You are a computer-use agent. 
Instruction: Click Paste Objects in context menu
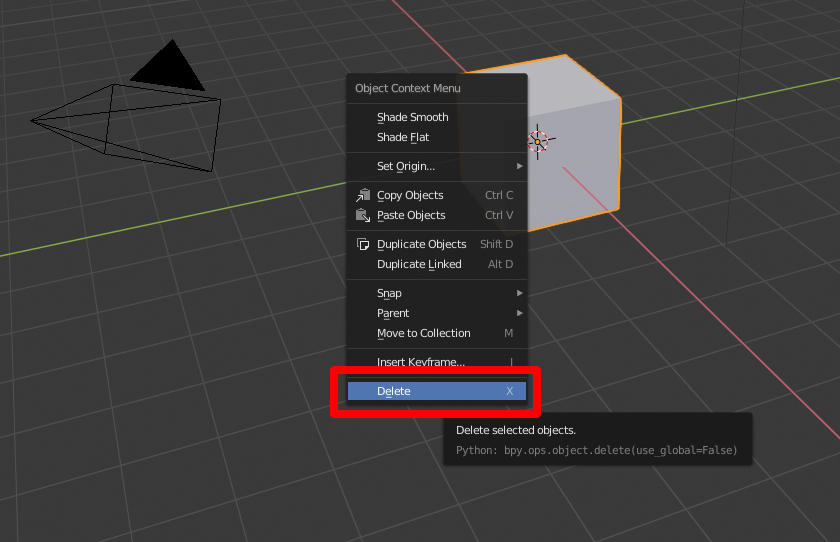(x=437, y=215)
